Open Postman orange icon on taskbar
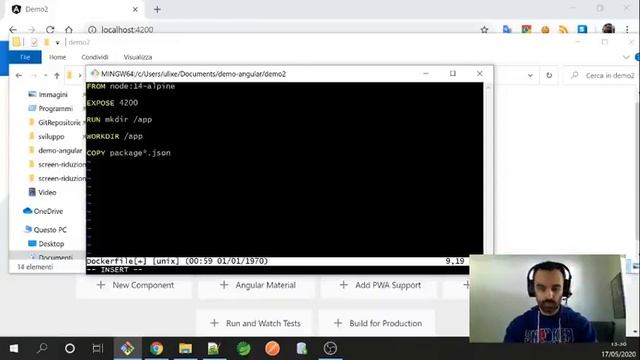Screen dimensions: 640x360 point(272,349)
